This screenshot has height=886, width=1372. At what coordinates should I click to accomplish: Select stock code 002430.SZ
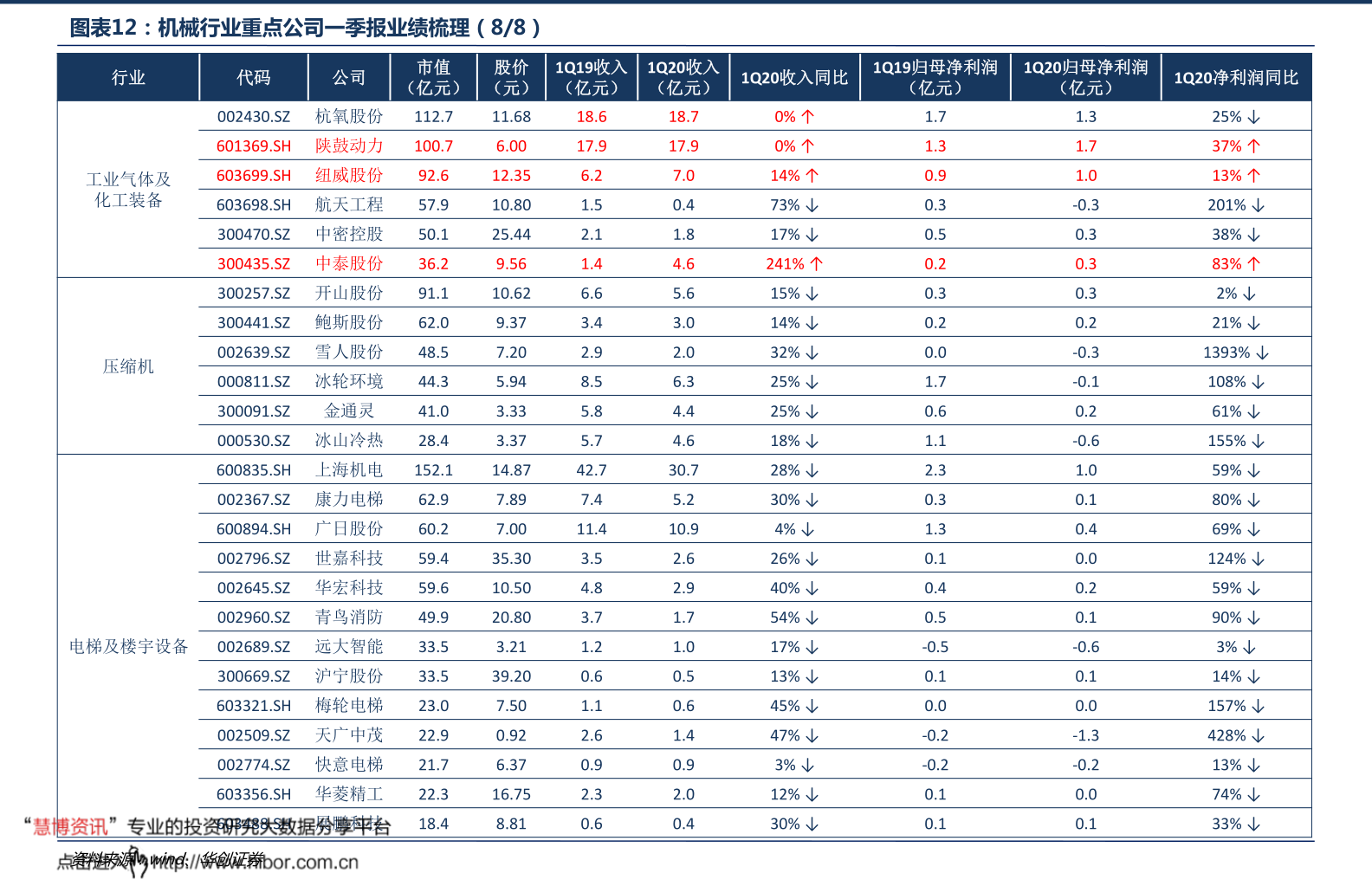(x=254, y=117)
